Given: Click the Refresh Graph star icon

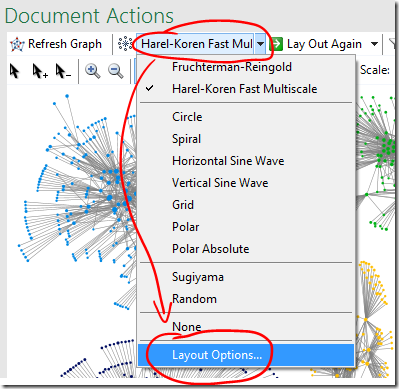Looking at the screenshot, I should pyautogui.click(x=17, y=44).
